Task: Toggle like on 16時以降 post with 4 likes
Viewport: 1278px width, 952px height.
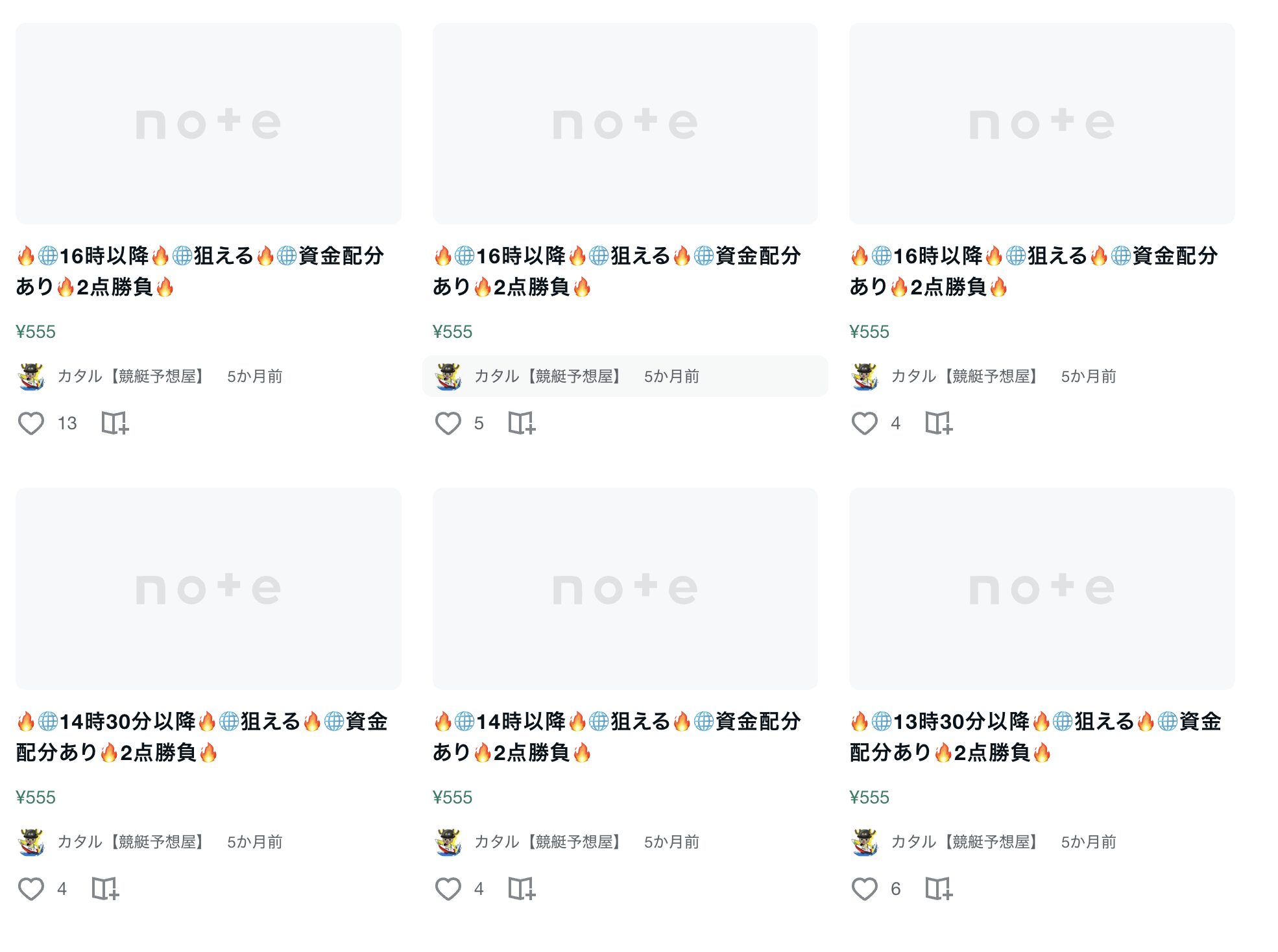Action: pos(864,423)
